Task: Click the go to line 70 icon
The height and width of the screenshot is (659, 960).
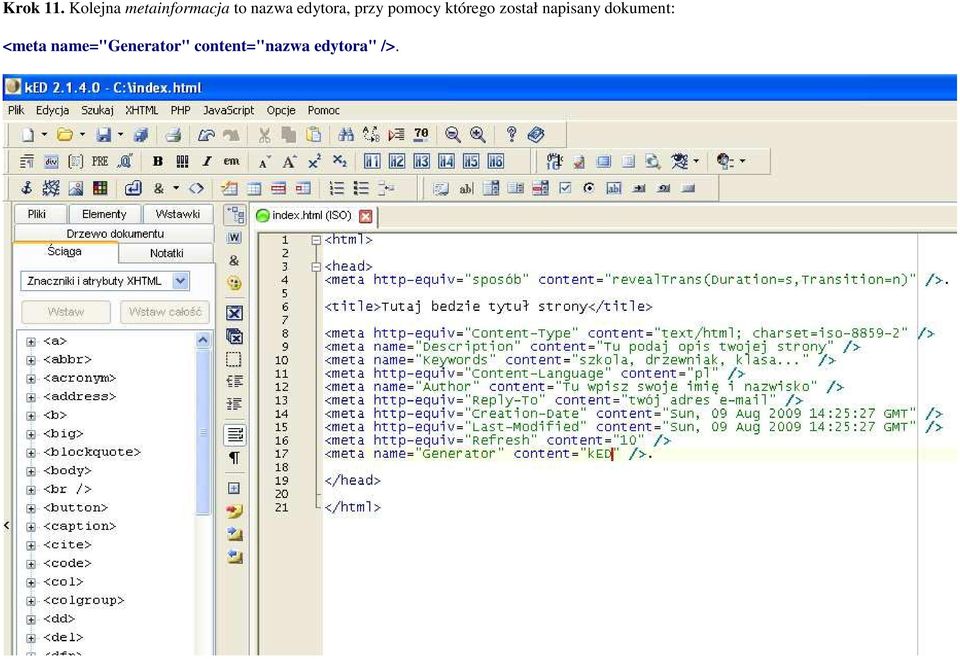Action: pyautogui.click(x=421, y=135)
